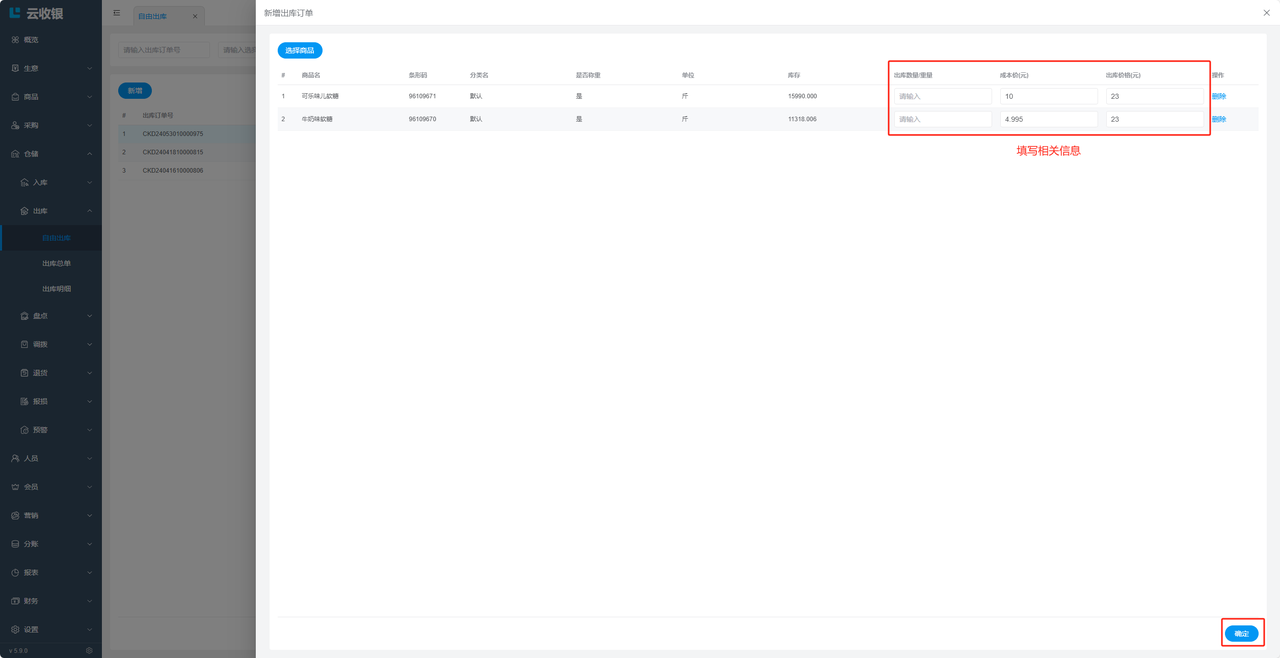
Task: Click the 采购 purchasing icon in sidebar
Action: tap(15, 126)
